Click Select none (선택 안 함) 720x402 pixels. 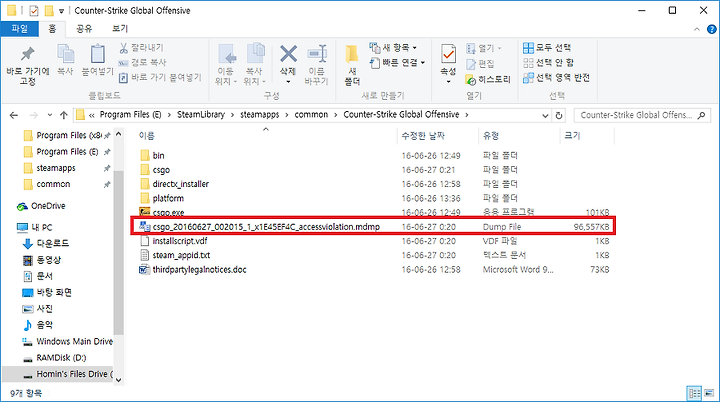(548, 63)
